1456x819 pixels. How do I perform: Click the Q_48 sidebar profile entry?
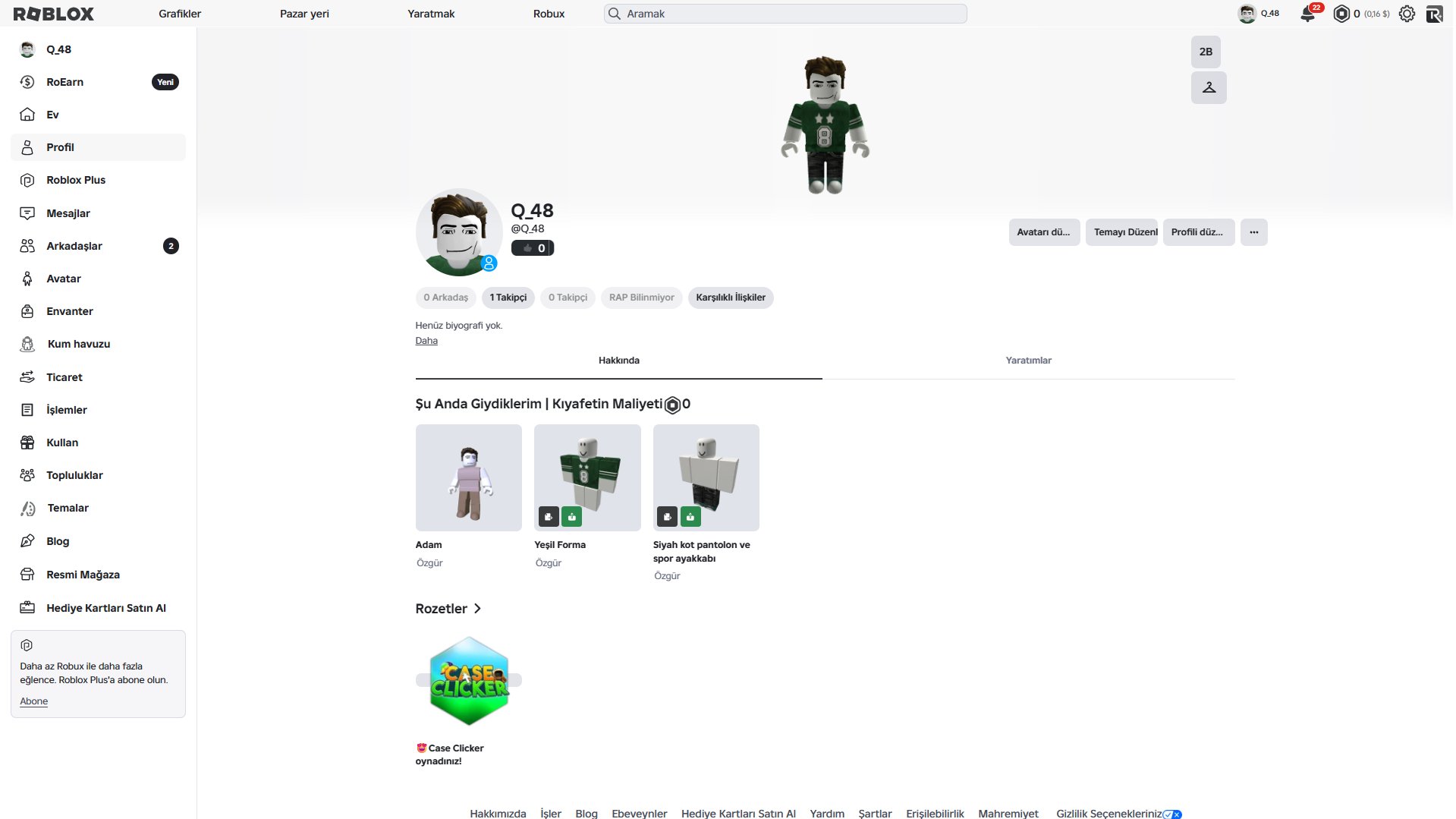(98, 49)
